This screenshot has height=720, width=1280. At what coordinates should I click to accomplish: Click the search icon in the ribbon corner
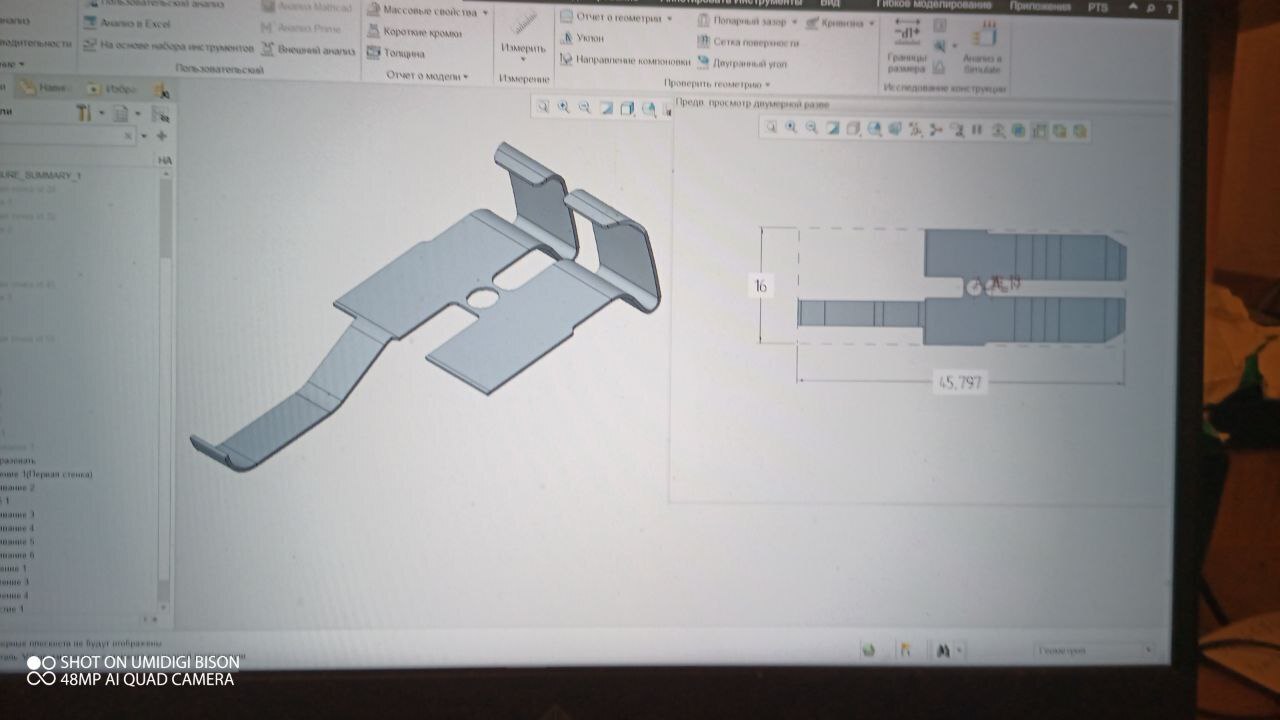[1152, 9]
